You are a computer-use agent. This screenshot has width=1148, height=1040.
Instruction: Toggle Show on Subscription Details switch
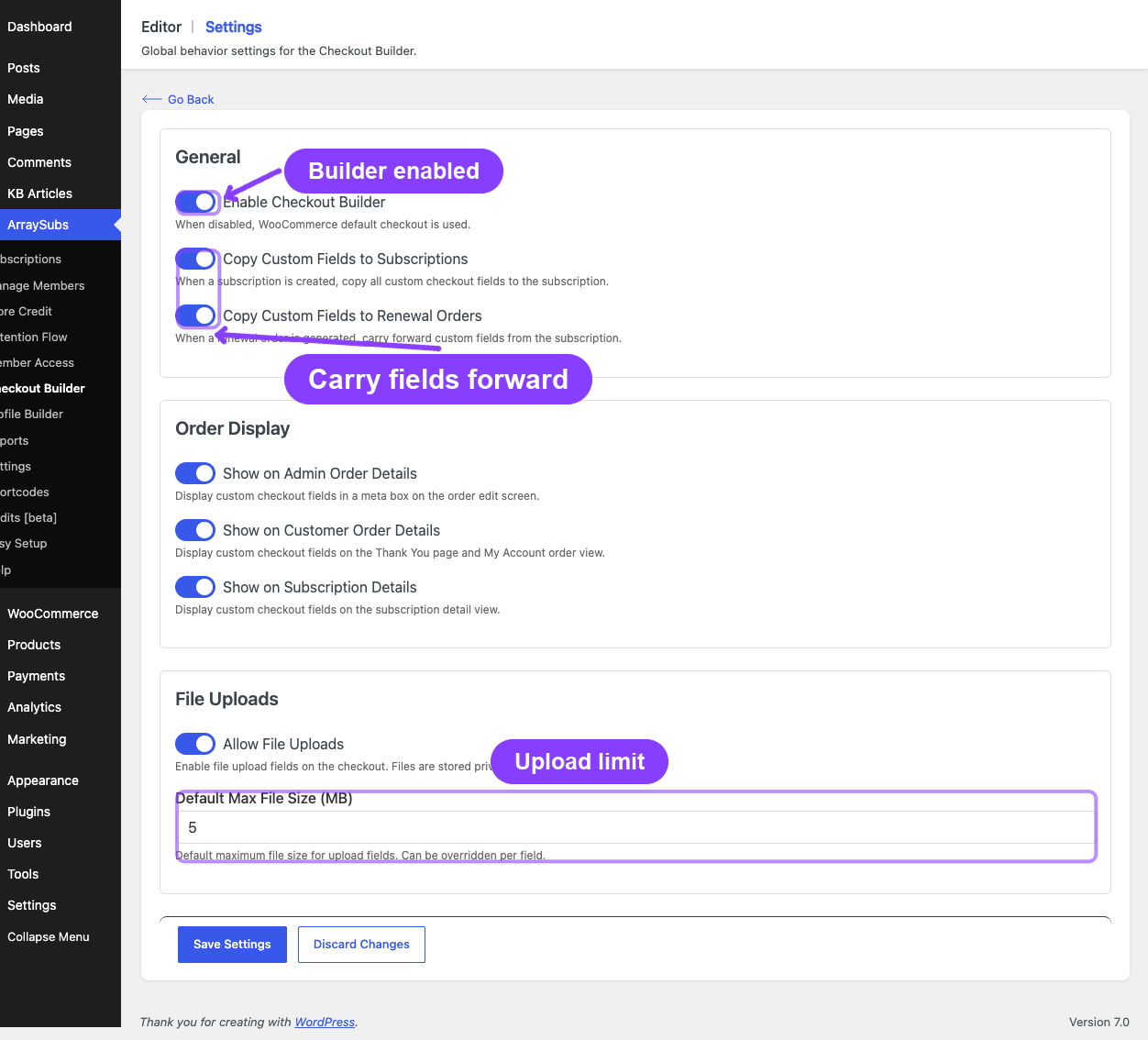(x=195, y=587)
